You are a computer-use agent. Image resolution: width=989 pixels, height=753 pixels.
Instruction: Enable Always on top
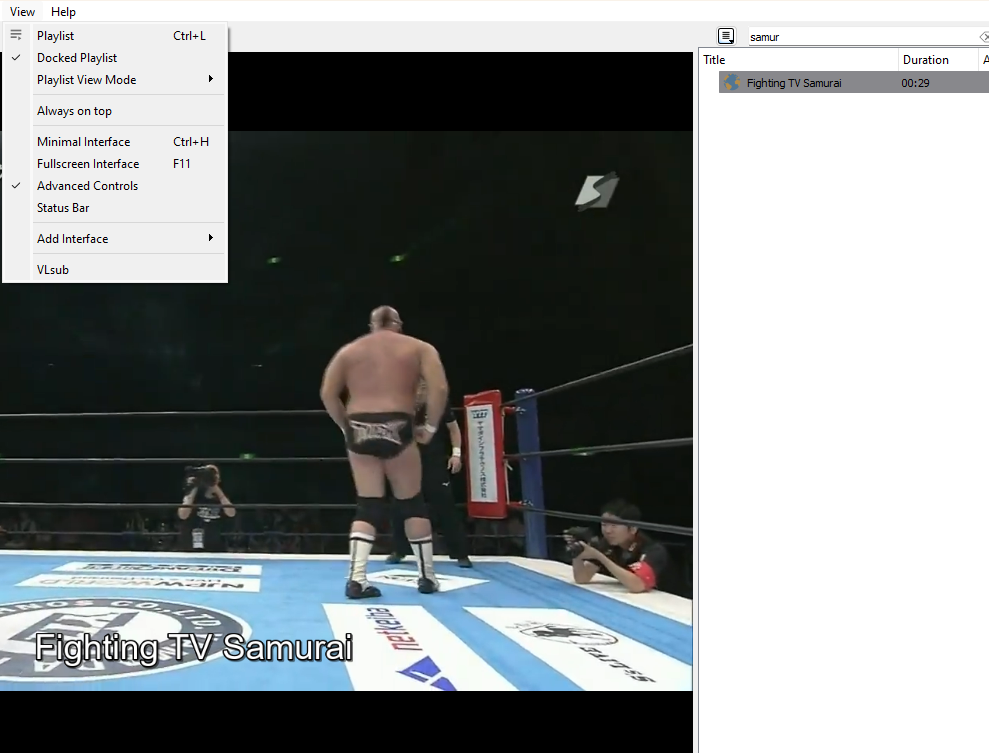115,111
